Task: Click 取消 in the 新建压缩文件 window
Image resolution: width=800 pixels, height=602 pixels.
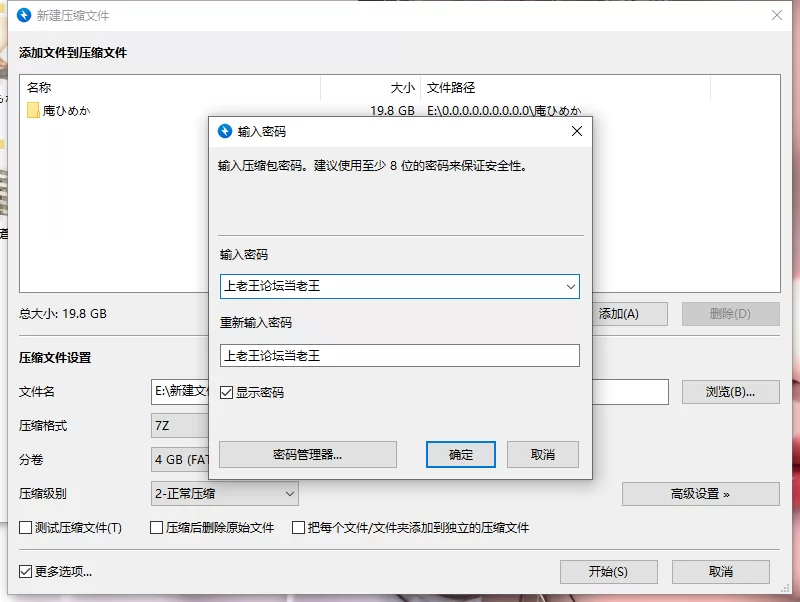Action: pyautogui.click(x=720, y=571)
